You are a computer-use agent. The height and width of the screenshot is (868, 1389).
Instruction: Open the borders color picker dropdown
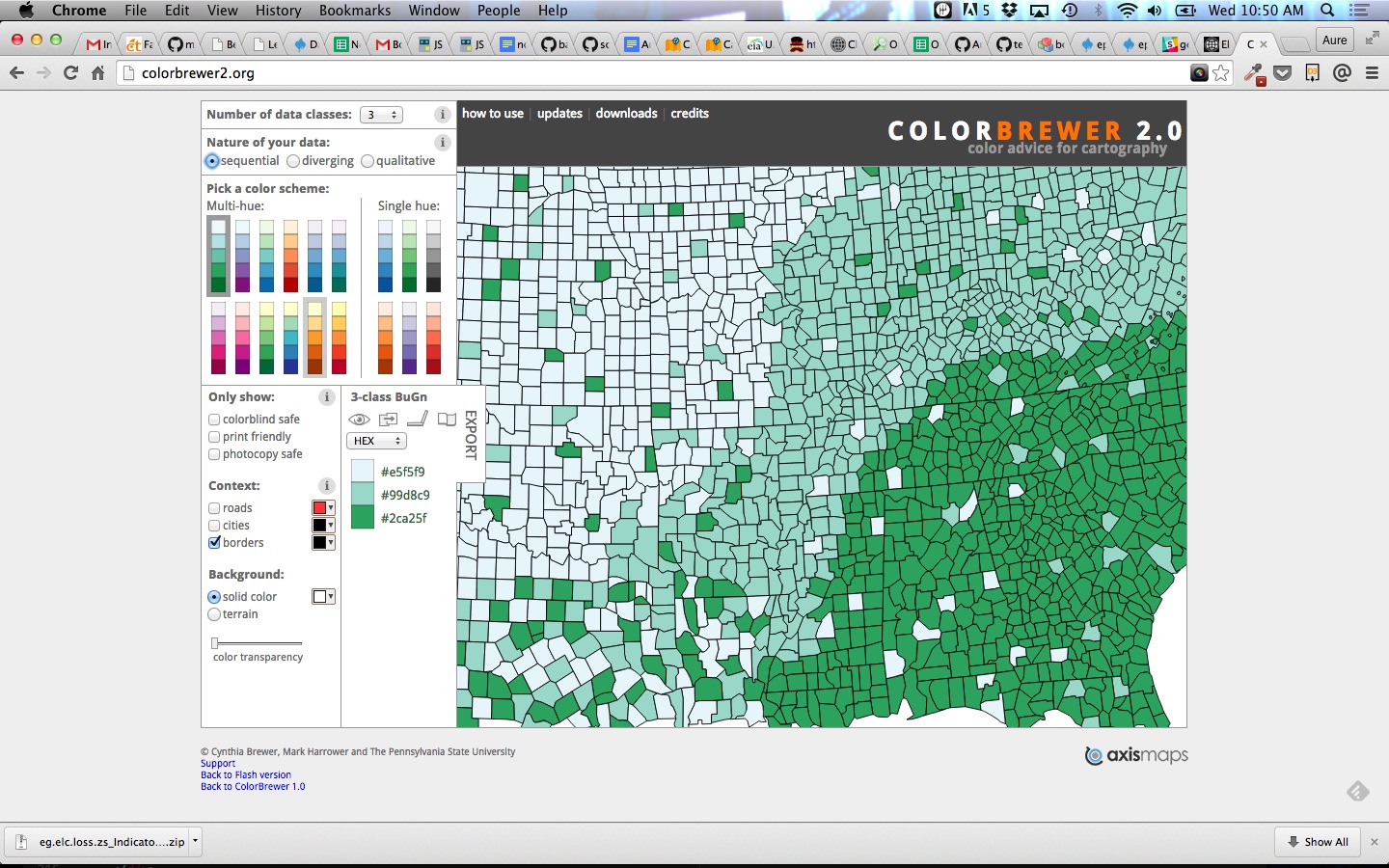(x=323, y=543)
